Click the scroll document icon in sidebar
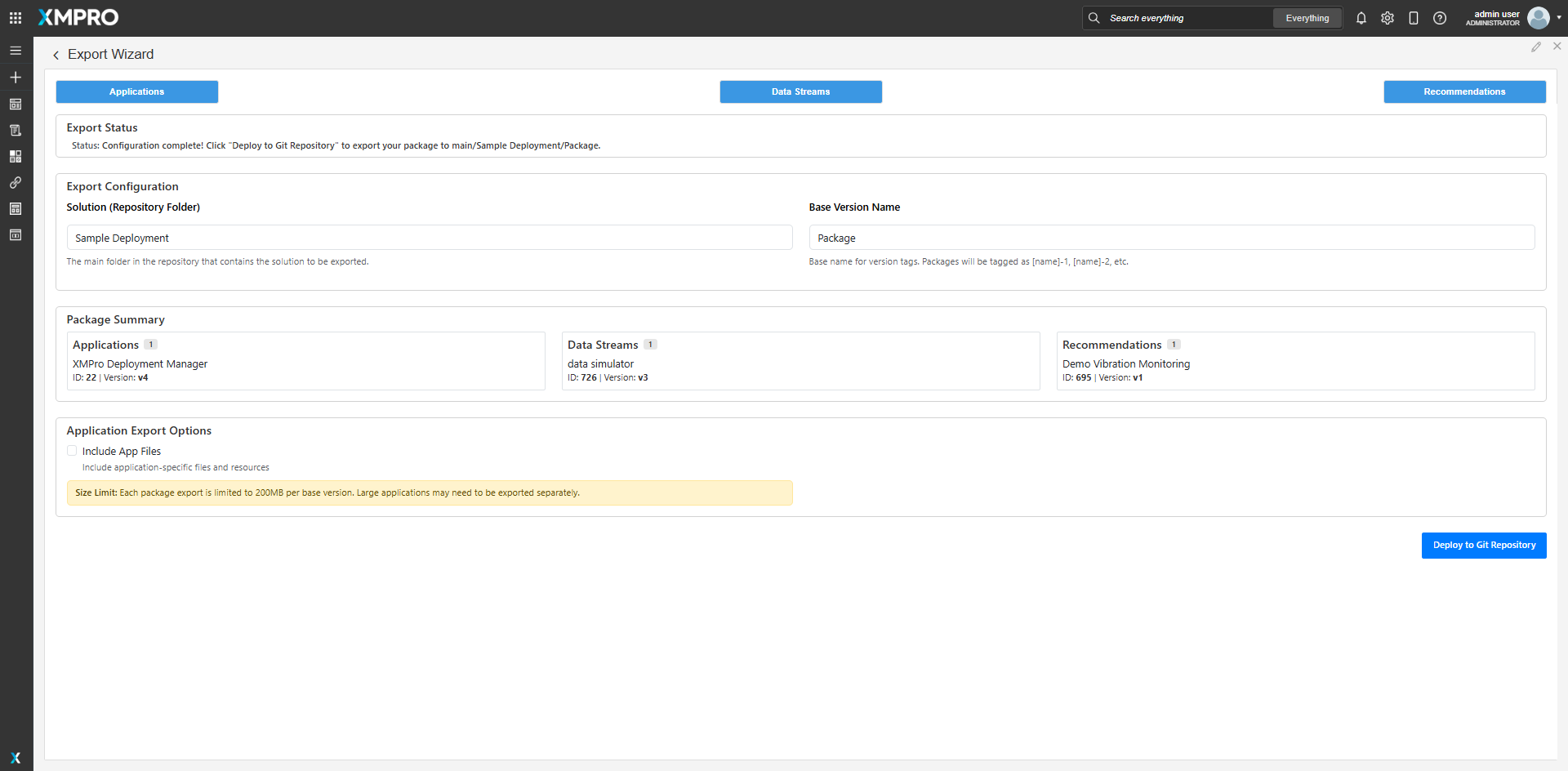1568x771 pixels. (16, 131)
